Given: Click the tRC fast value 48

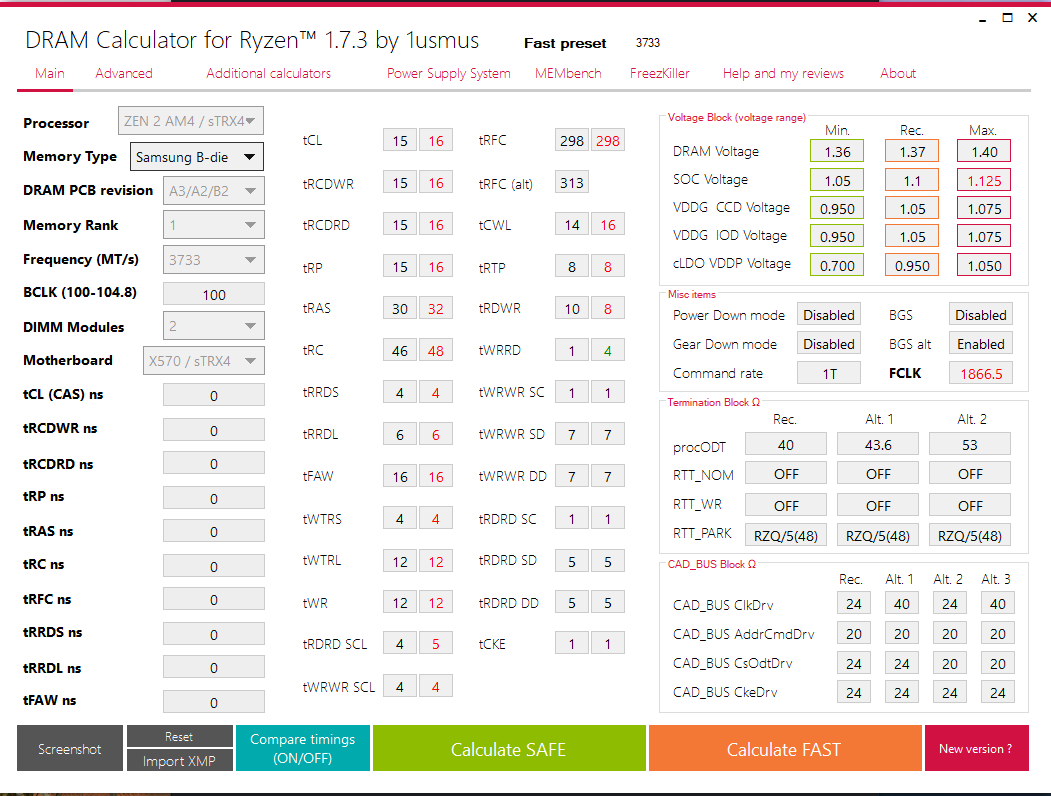Looking at the screenshot, I should click(436, 350).
